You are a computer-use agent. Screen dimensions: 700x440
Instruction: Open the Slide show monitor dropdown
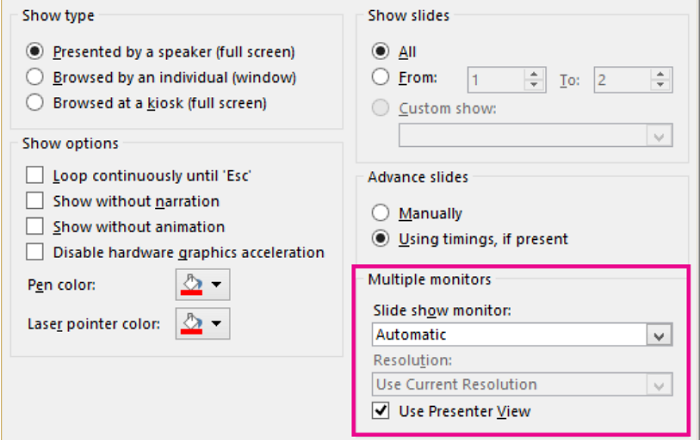658,336
